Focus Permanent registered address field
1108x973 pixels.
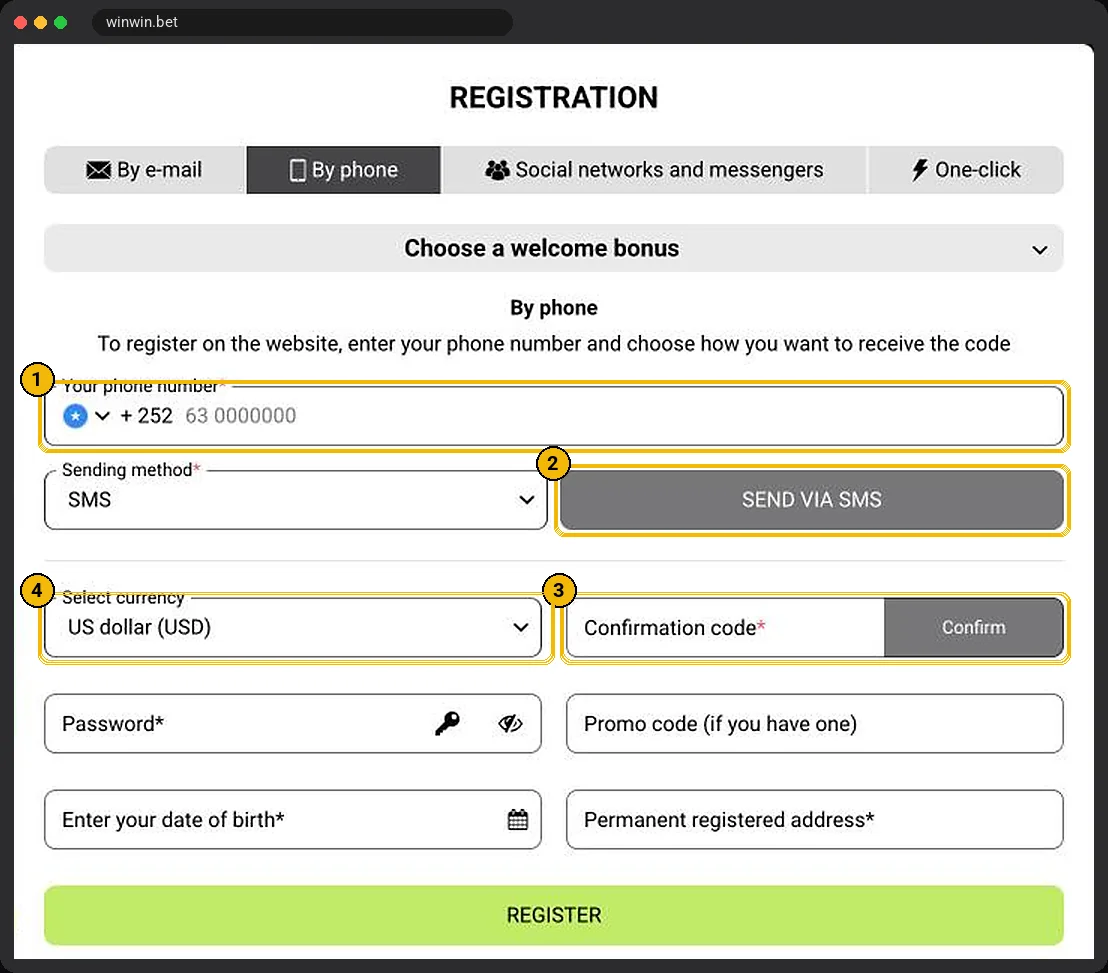pos(815,820)
